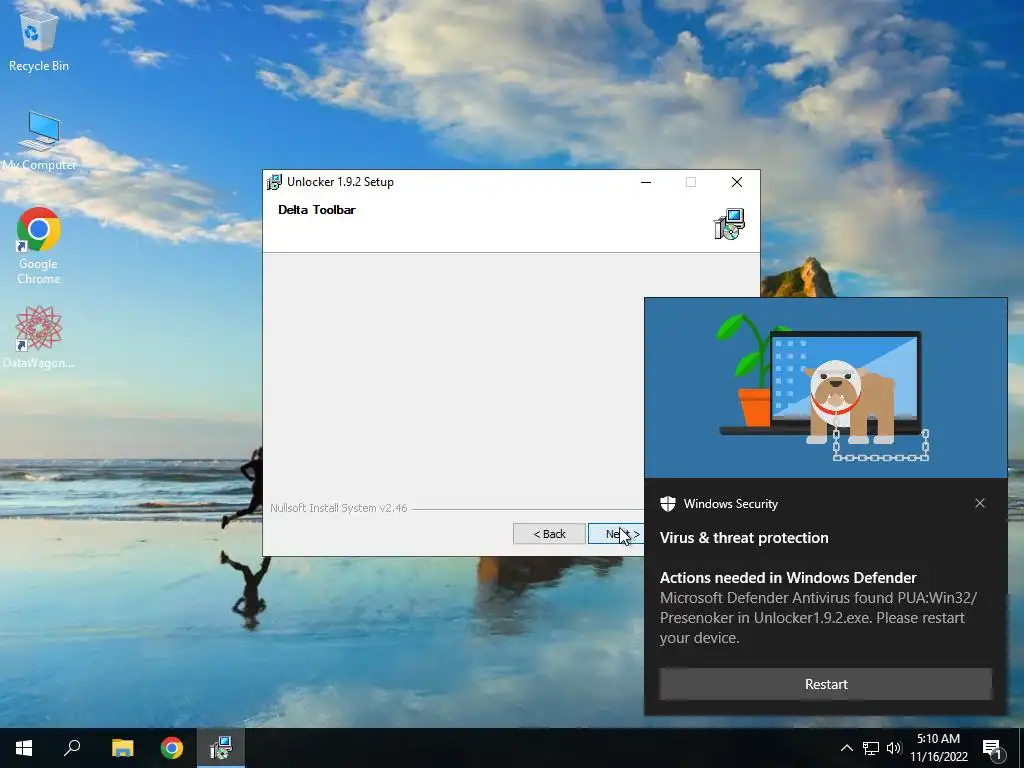Click the 'Delta Toolbar' heading text

[x=317, y=210]
